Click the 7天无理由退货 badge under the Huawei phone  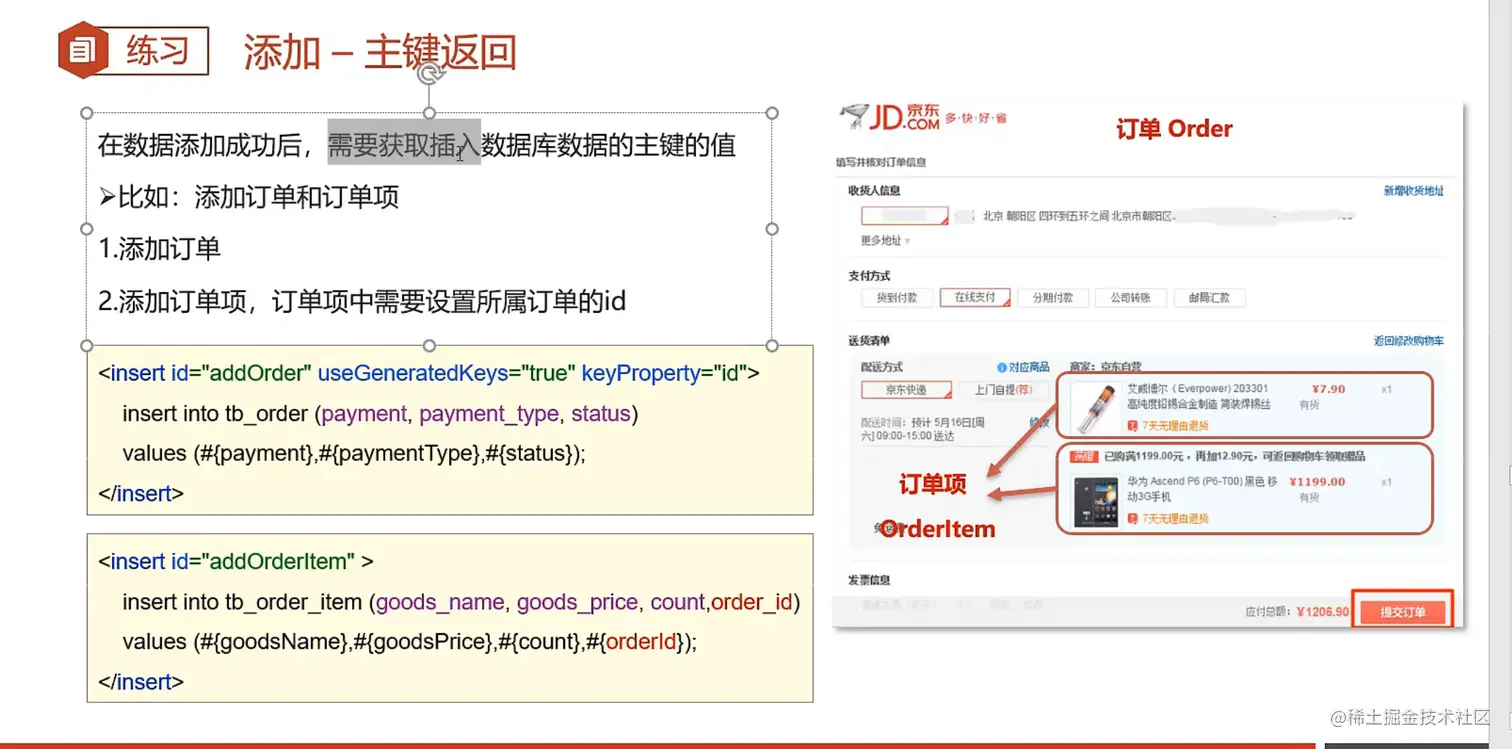pyautogui.click(x=1168, y=519)
